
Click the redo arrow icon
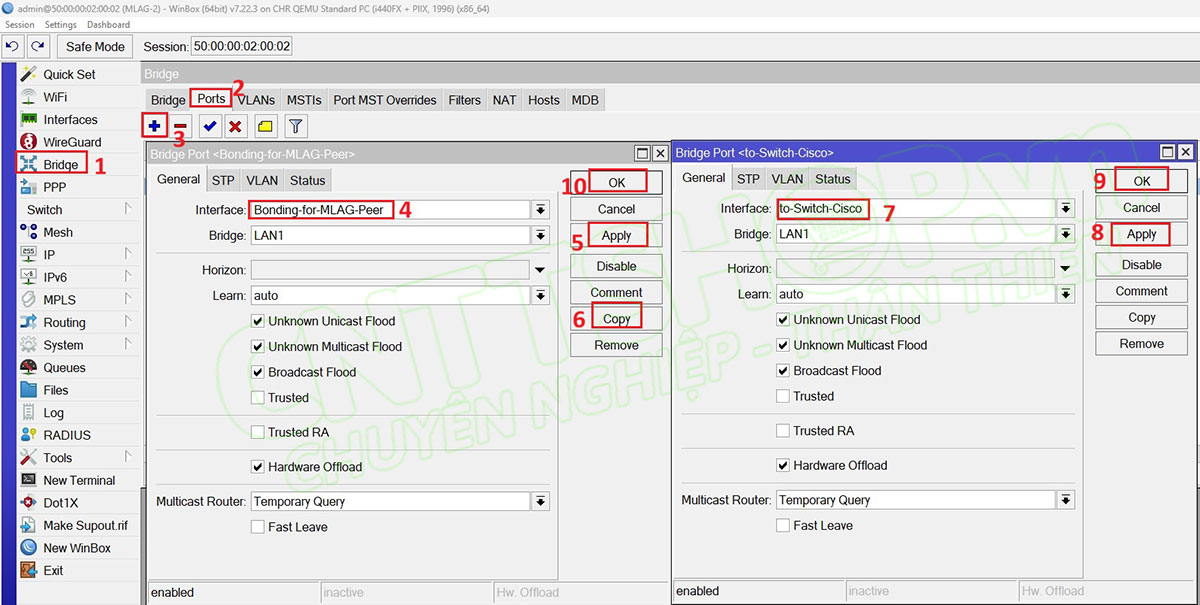click(x=38, y=46)
